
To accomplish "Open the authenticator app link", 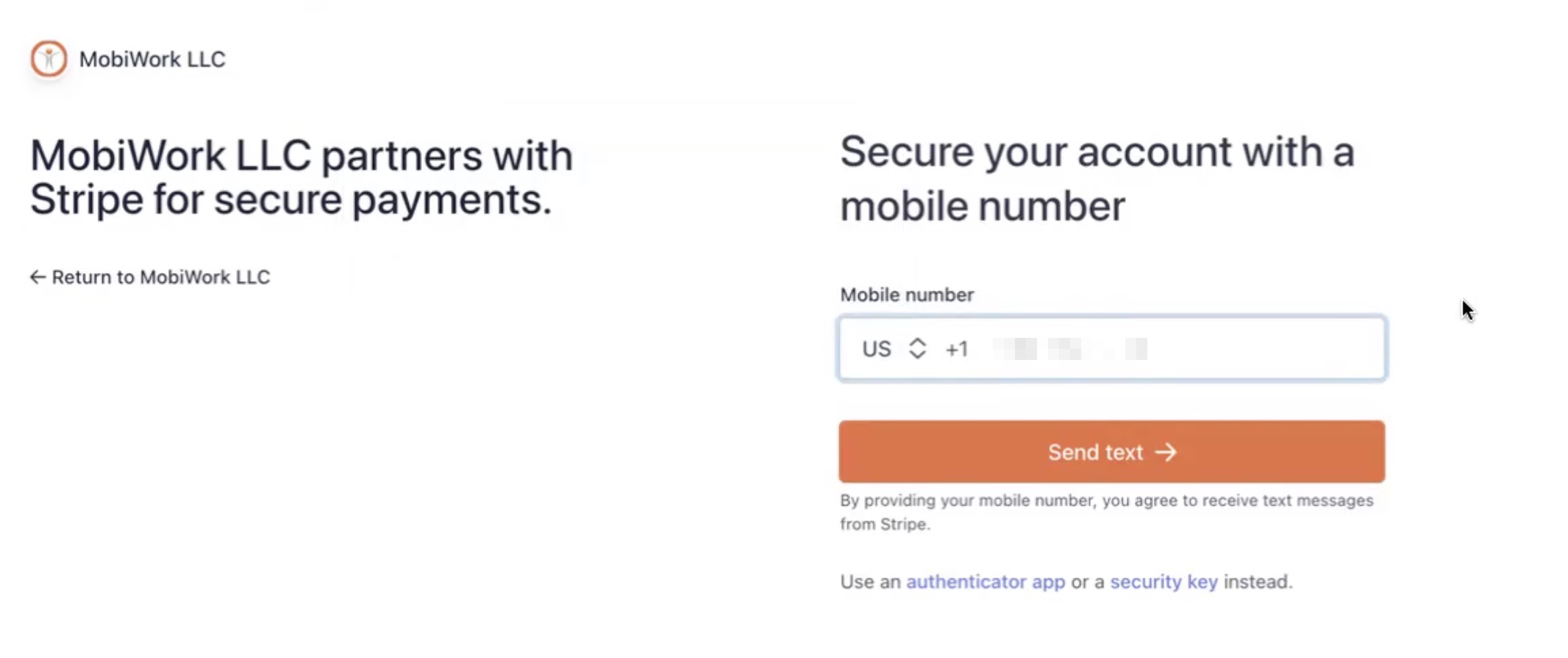I will point(985,582).
